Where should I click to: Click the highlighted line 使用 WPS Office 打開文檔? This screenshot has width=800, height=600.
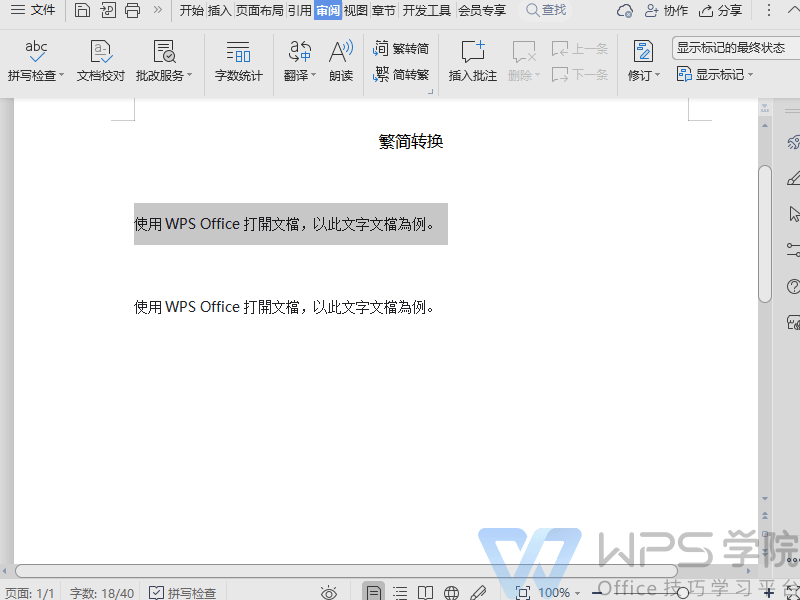click(x=291, y=224)
